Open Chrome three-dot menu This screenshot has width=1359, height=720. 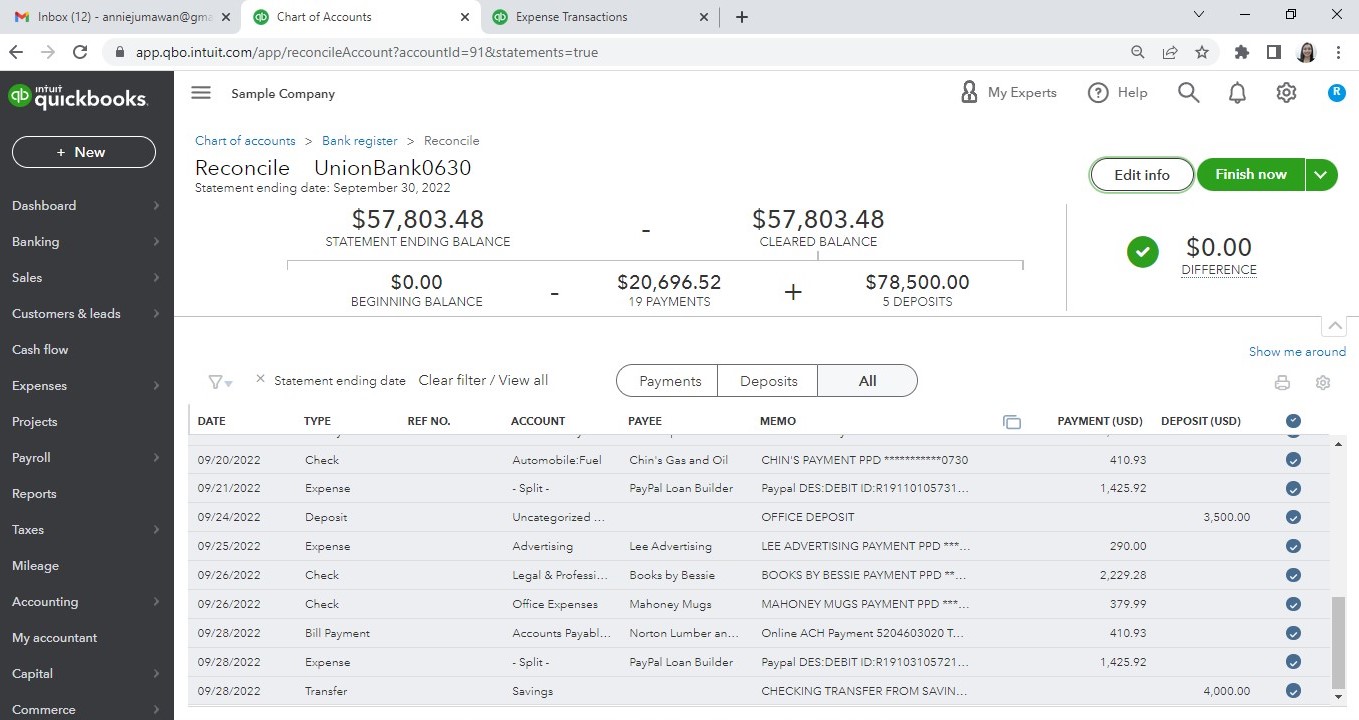[1338, 52]
